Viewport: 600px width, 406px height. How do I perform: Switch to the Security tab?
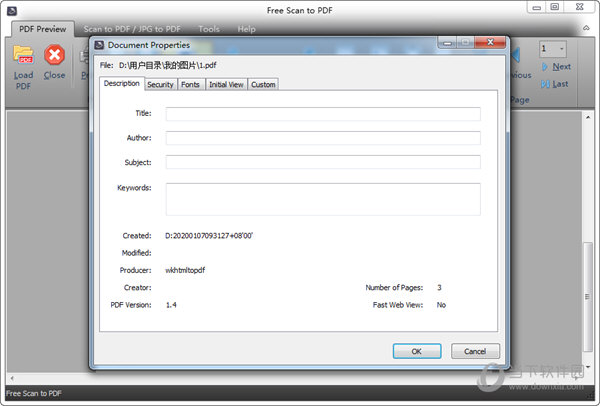click(160, 85)
